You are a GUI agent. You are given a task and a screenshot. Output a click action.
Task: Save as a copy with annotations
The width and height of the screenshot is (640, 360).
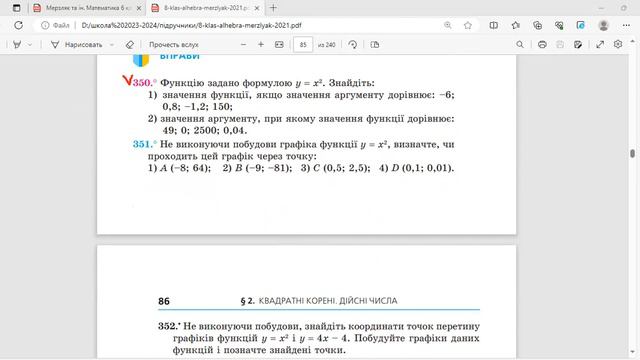578,44
